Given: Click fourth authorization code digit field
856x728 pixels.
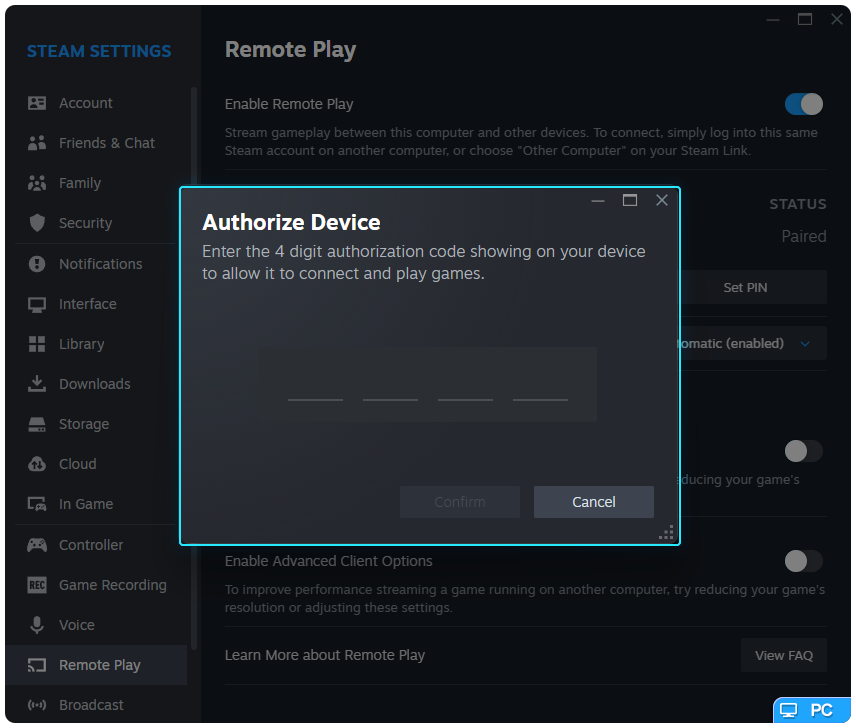Looking at the screenshot, I should [540, 385].
